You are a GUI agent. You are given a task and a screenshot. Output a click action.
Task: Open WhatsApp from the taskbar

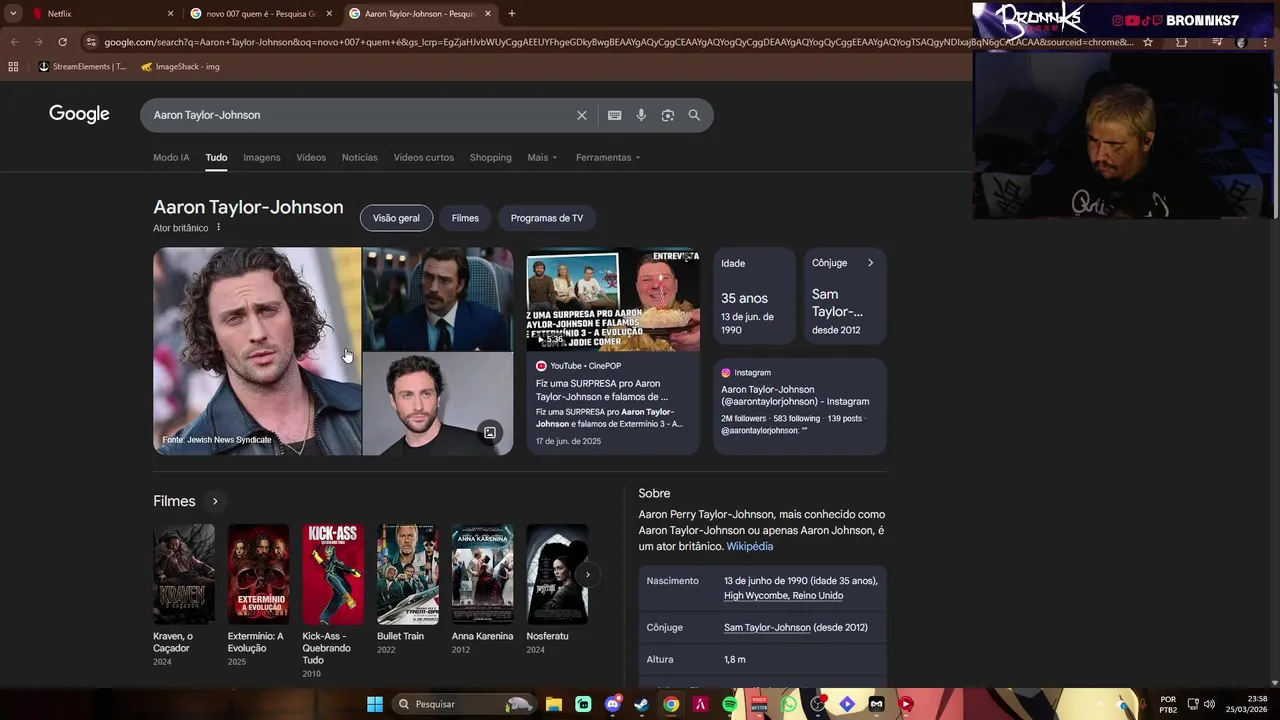[x=789, y=704]
